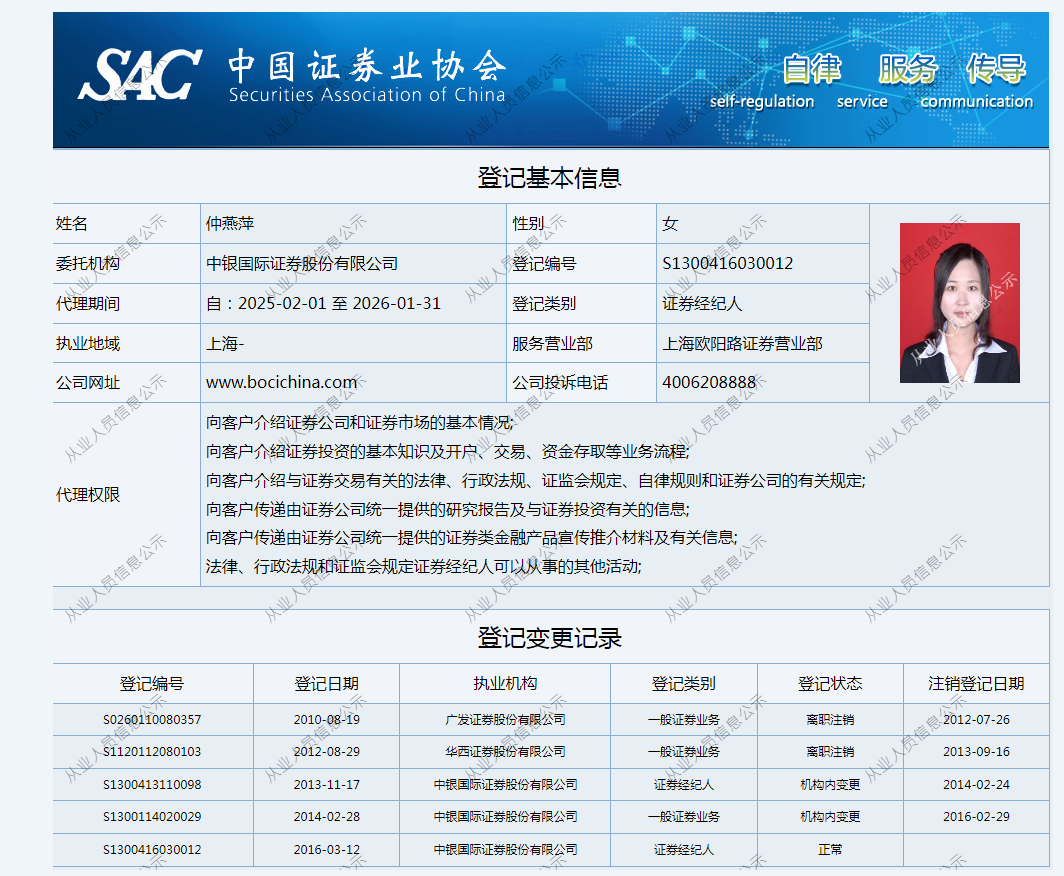Image resolution: width=1064 pixels, height=876 pixels.
Task: Click complaint phone number 4006208888
Action: [x=709, y=382]
